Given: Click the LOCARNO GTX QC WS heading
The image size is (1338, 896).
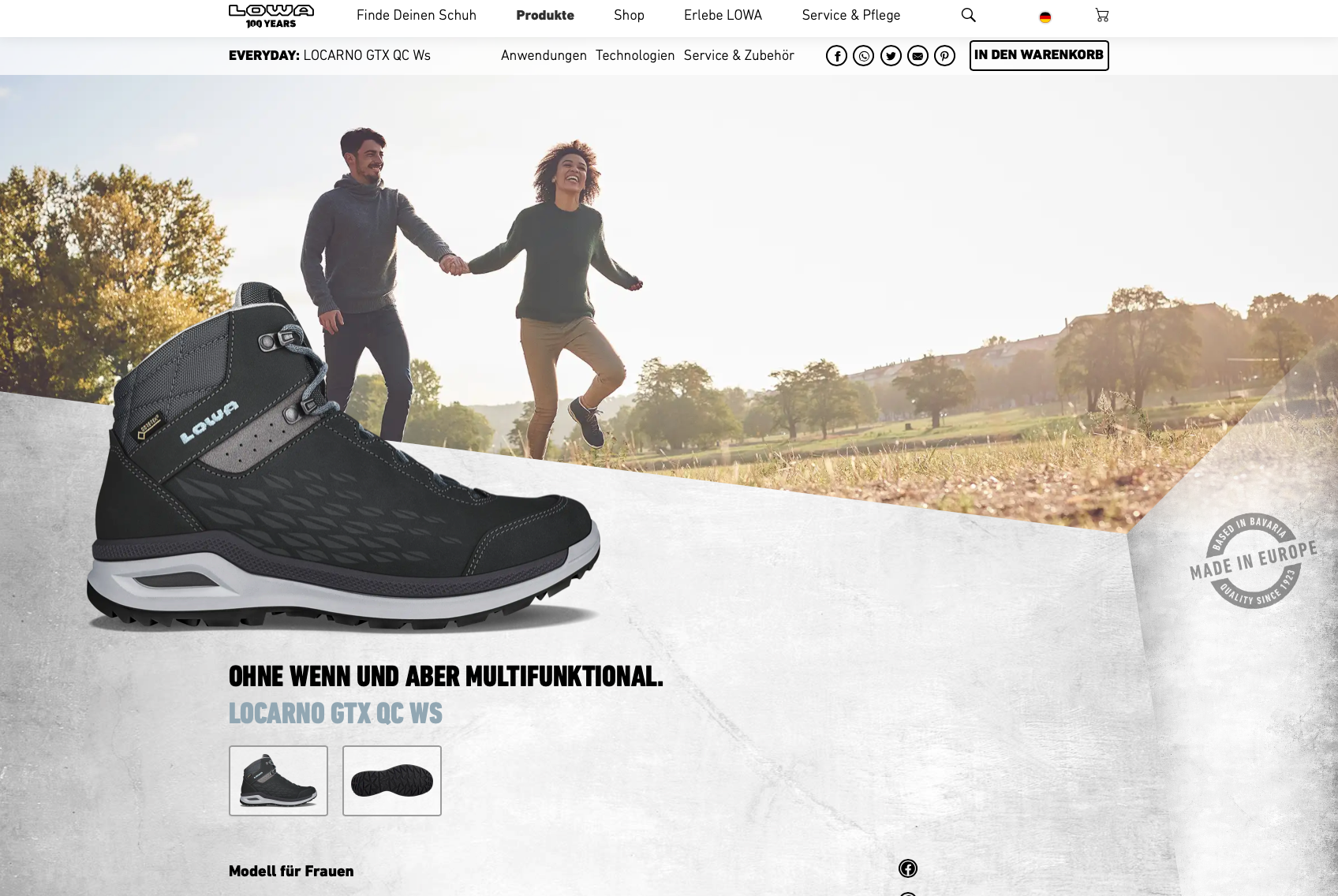Looking at the screenshot, I should pyautogui.click(x=335, y=713).
